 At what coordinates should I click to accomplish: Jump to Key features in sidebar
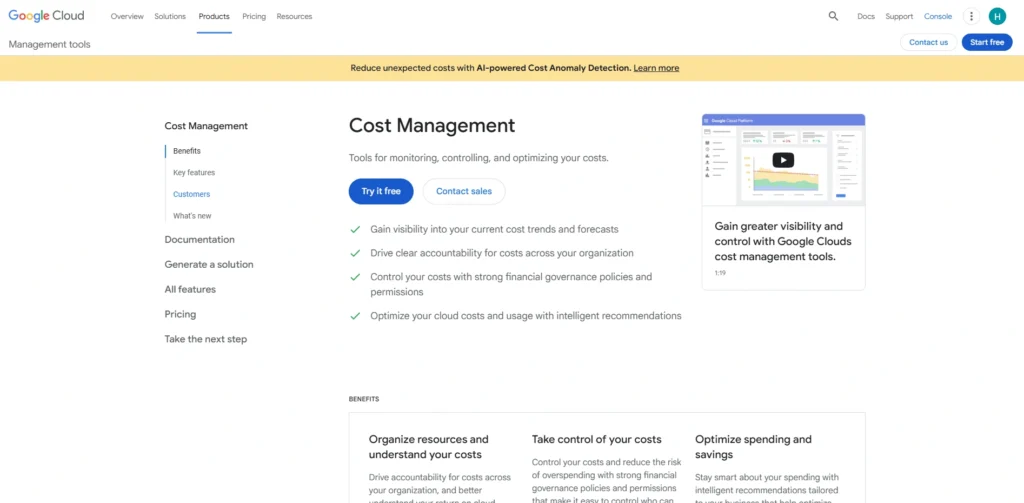point(194,172)
